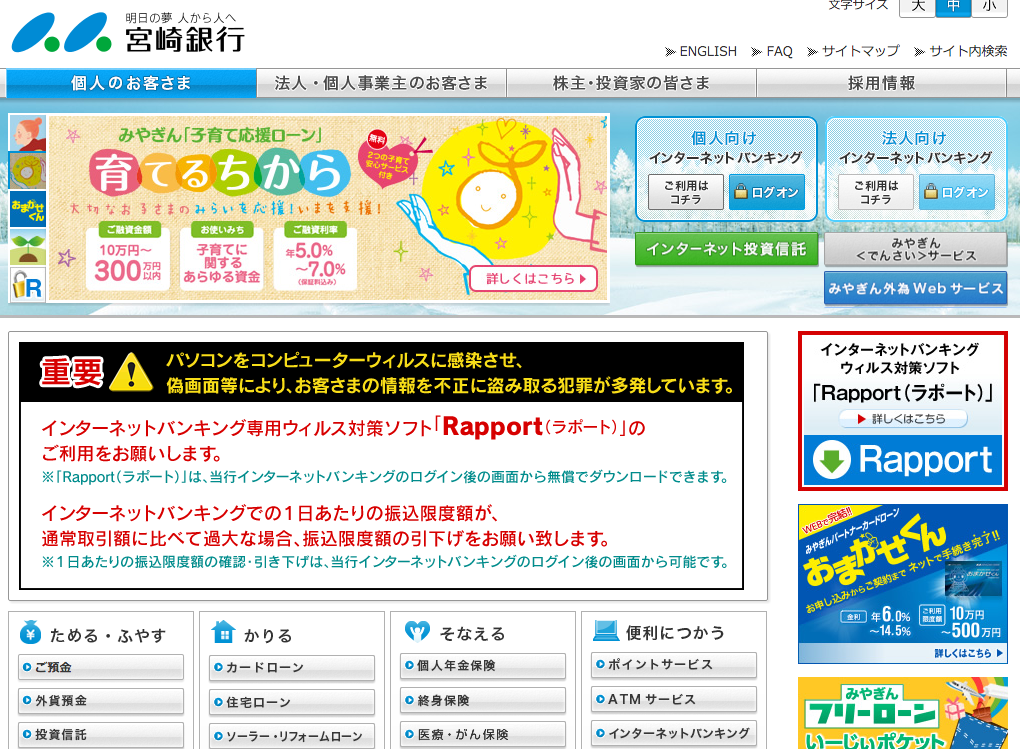Open the 終身保険 link
Screen dimensions: 1020x749
coord(483,700)
